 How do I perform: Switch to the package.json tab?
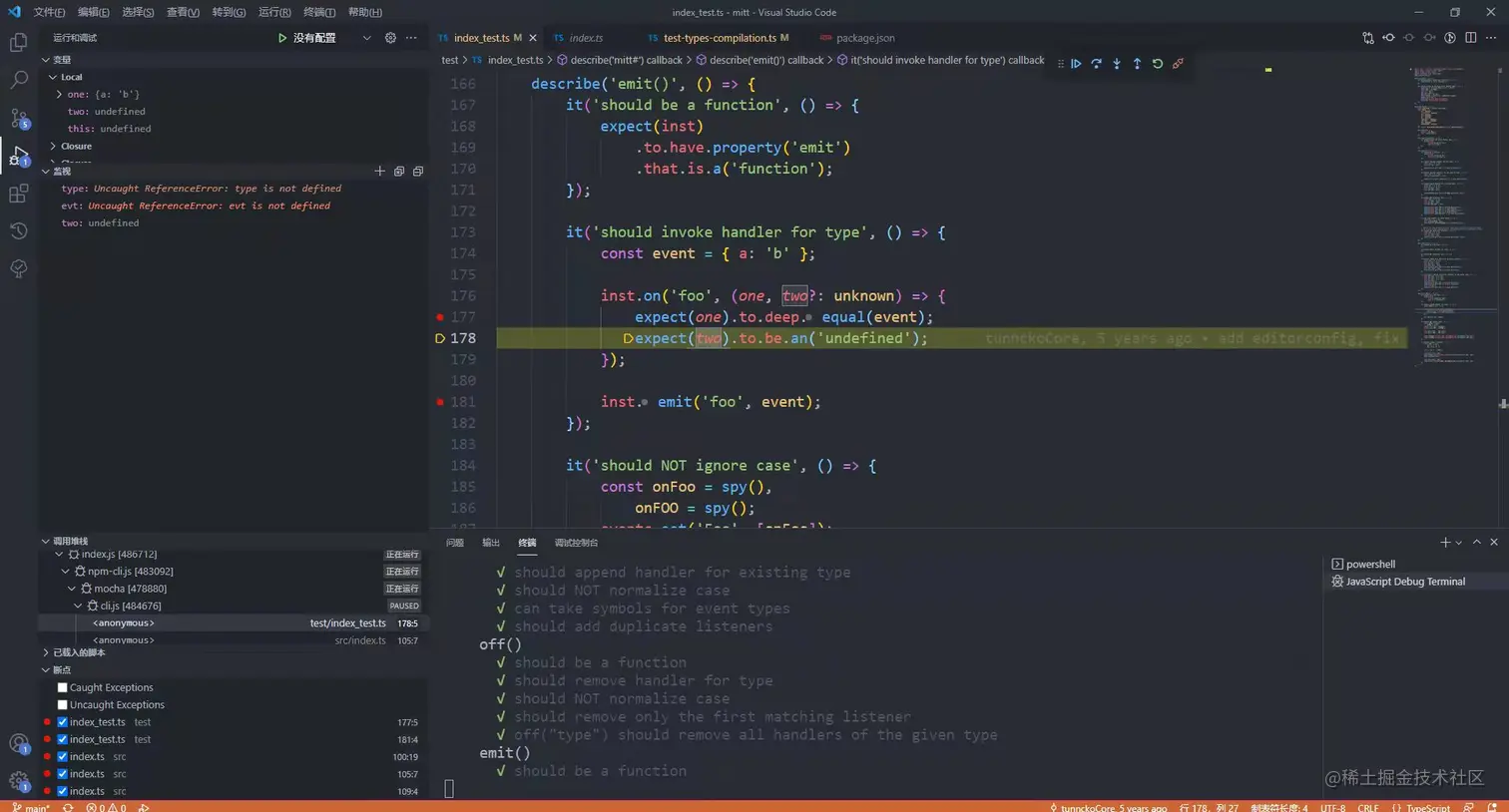pyautogui.click(x=857, y=38)
